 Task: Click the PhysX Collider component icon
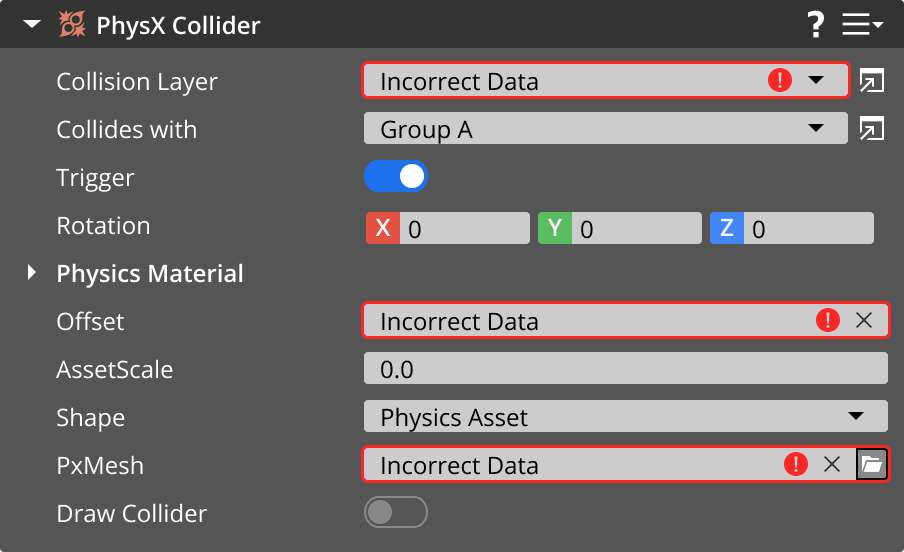pos(71,24)
